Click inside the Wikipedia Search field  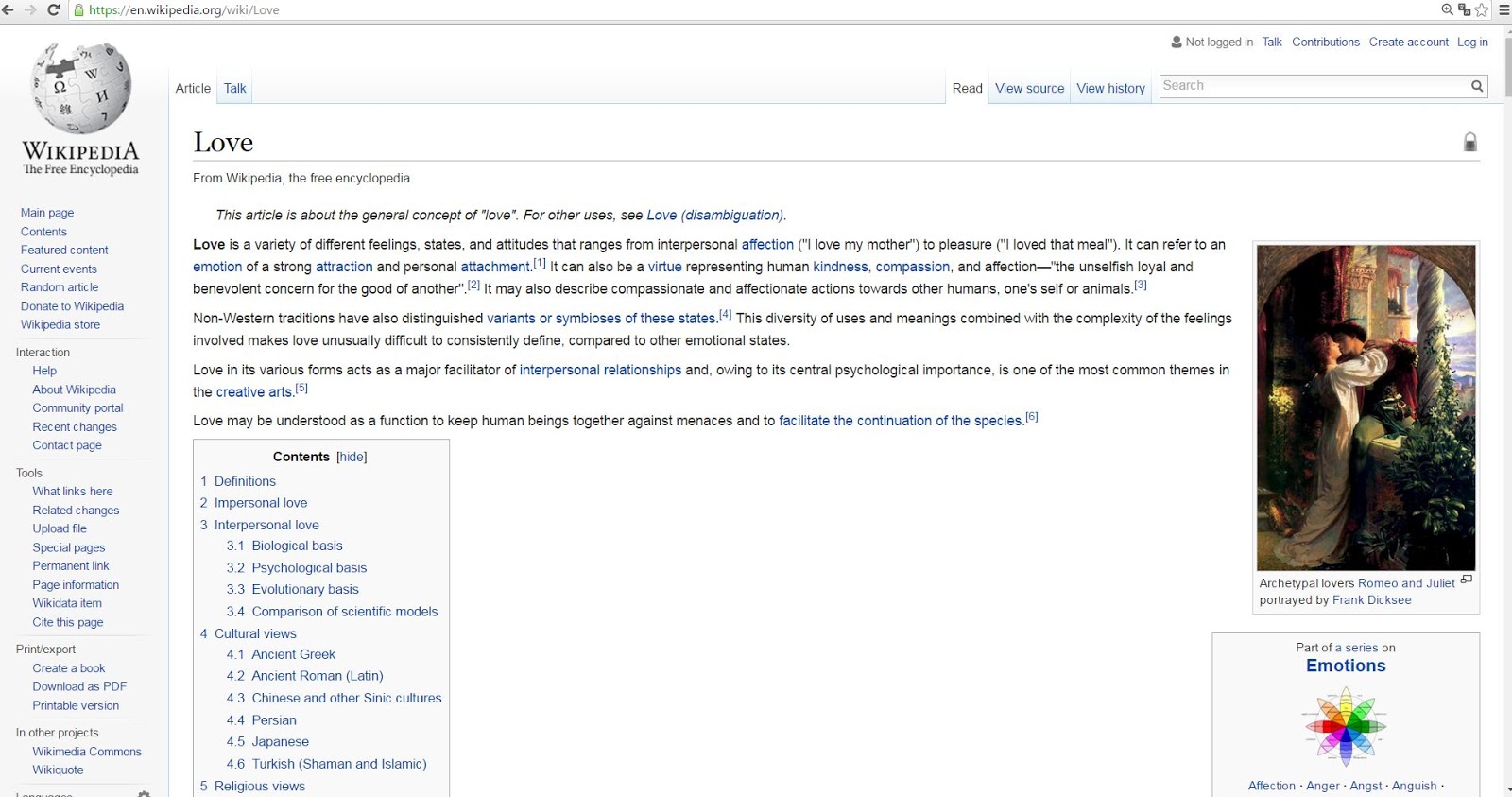(x=1314, y=86)
